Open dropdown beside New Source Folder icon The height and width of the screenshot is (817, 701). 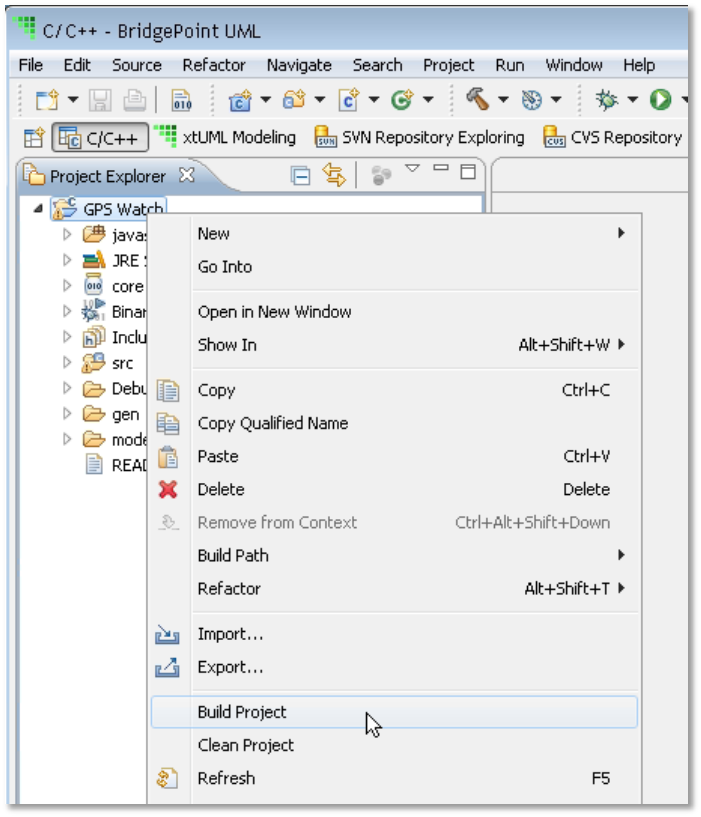click(x=319, y=99)
